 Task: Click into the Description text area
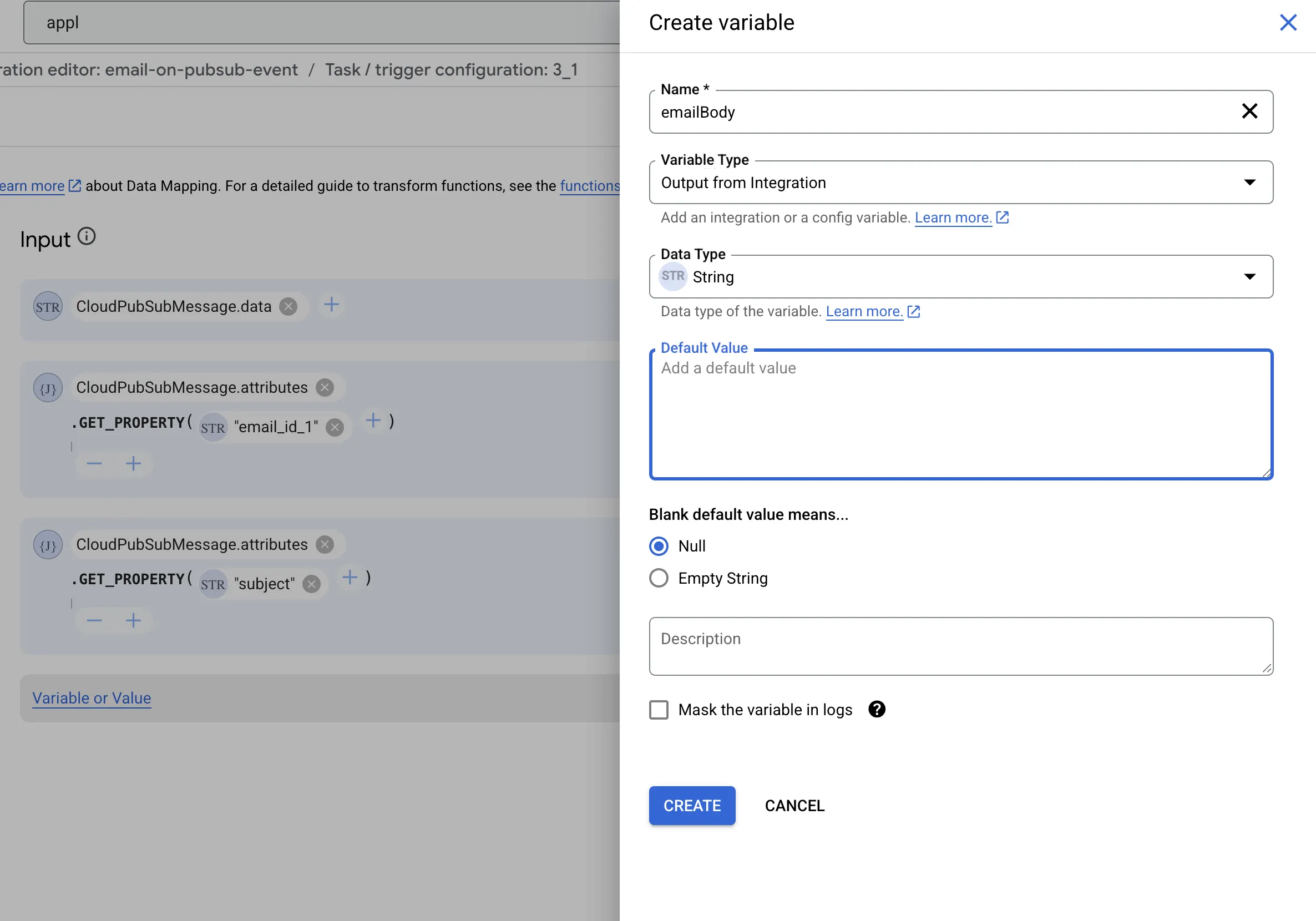click(x=960, y=646)
